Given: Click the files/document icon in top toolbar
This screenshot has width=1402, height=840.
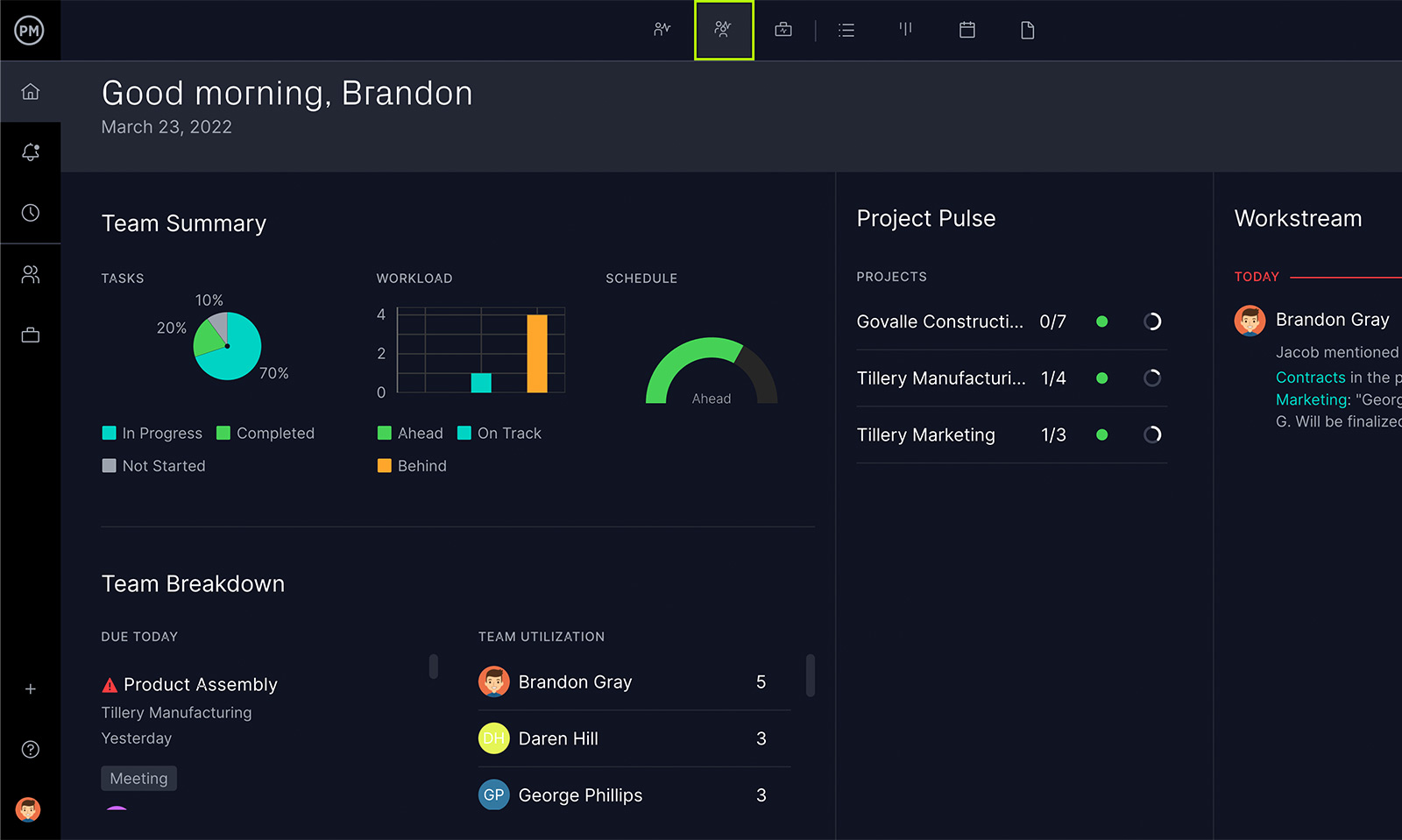Looking at the screenshot, I should [x=1027, y=29].
